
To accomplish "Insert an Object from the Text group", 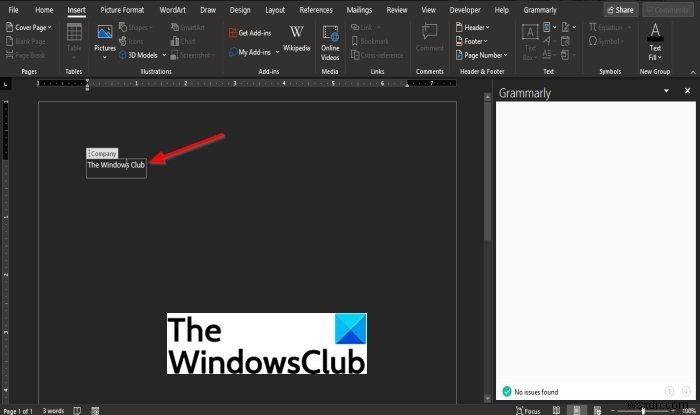I will [568, 55].
